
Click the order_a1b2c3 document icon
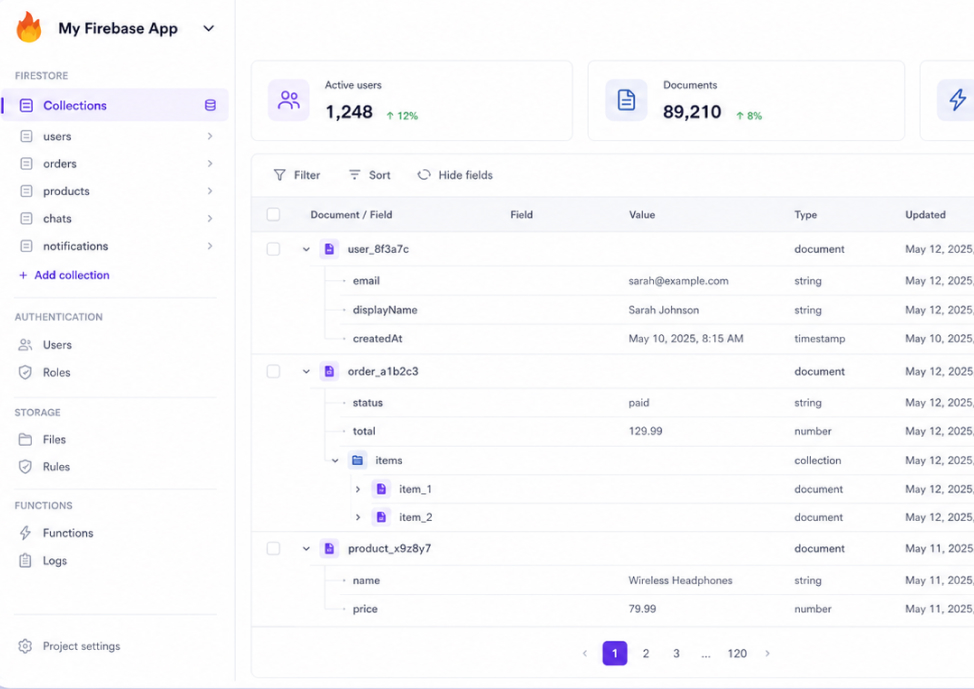329,372
